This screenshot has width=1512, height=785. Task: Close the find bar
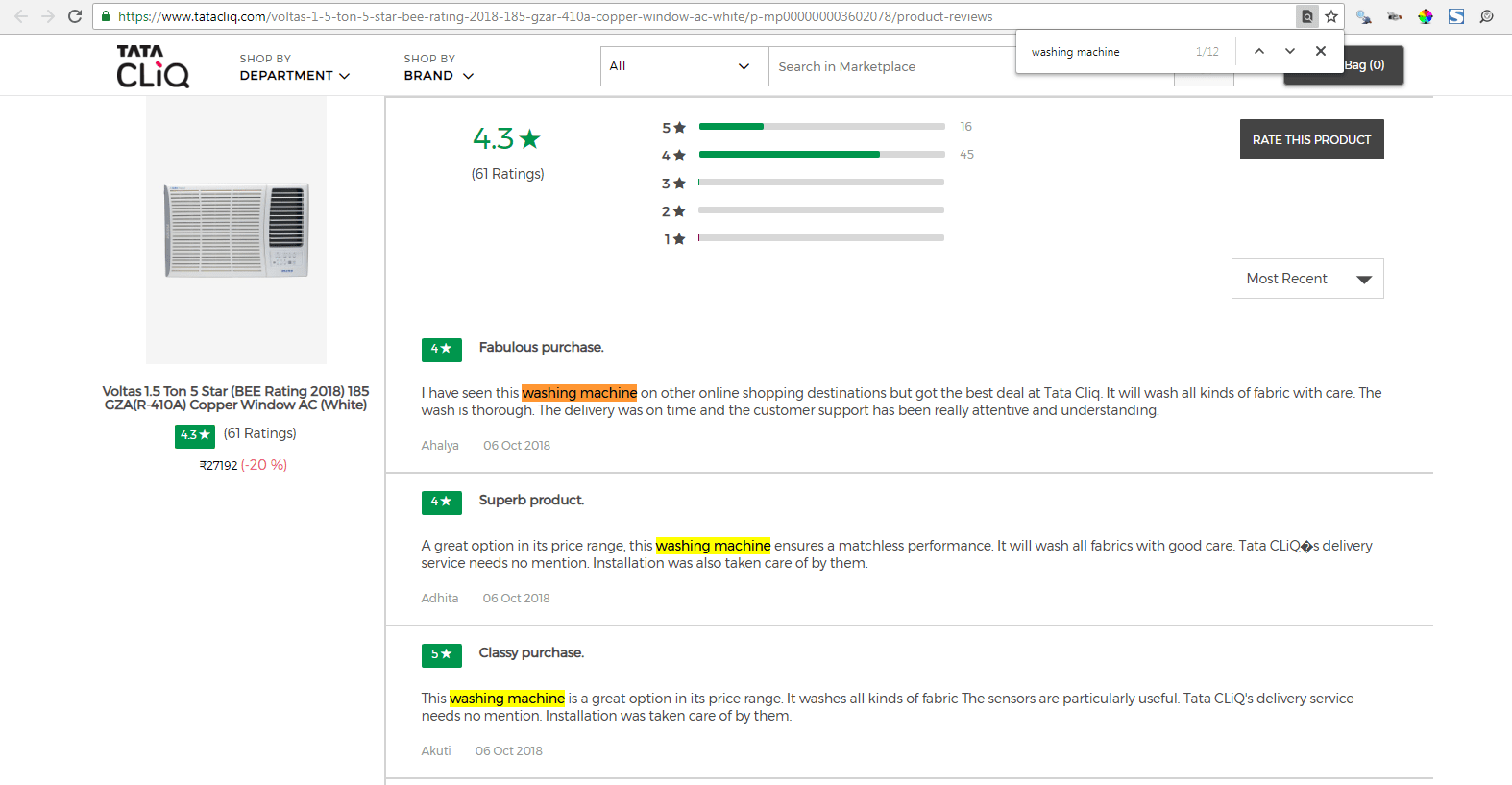coord(1321,51)
